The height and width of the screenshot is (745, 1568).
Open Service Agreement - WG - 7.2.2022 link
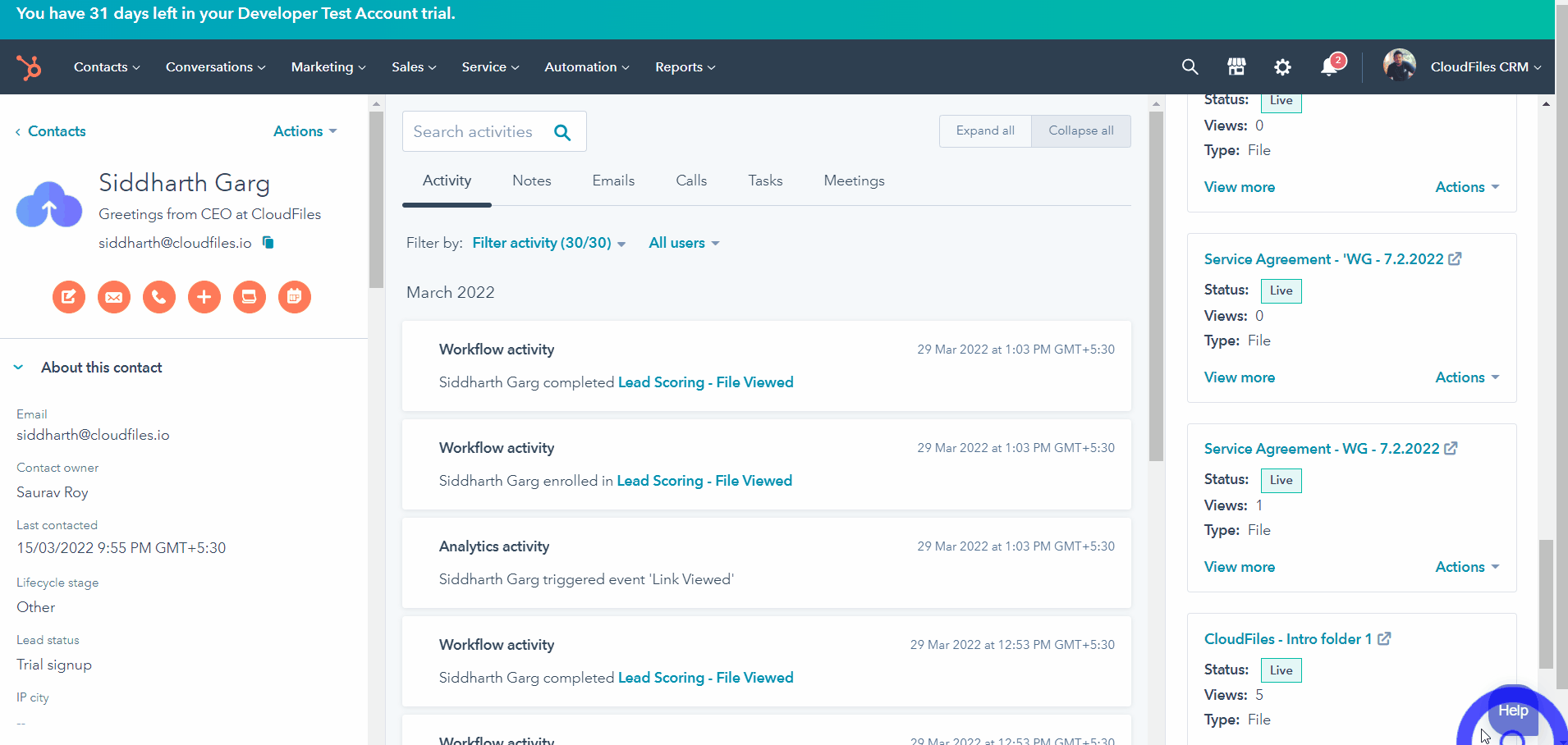click(1322, 449)
